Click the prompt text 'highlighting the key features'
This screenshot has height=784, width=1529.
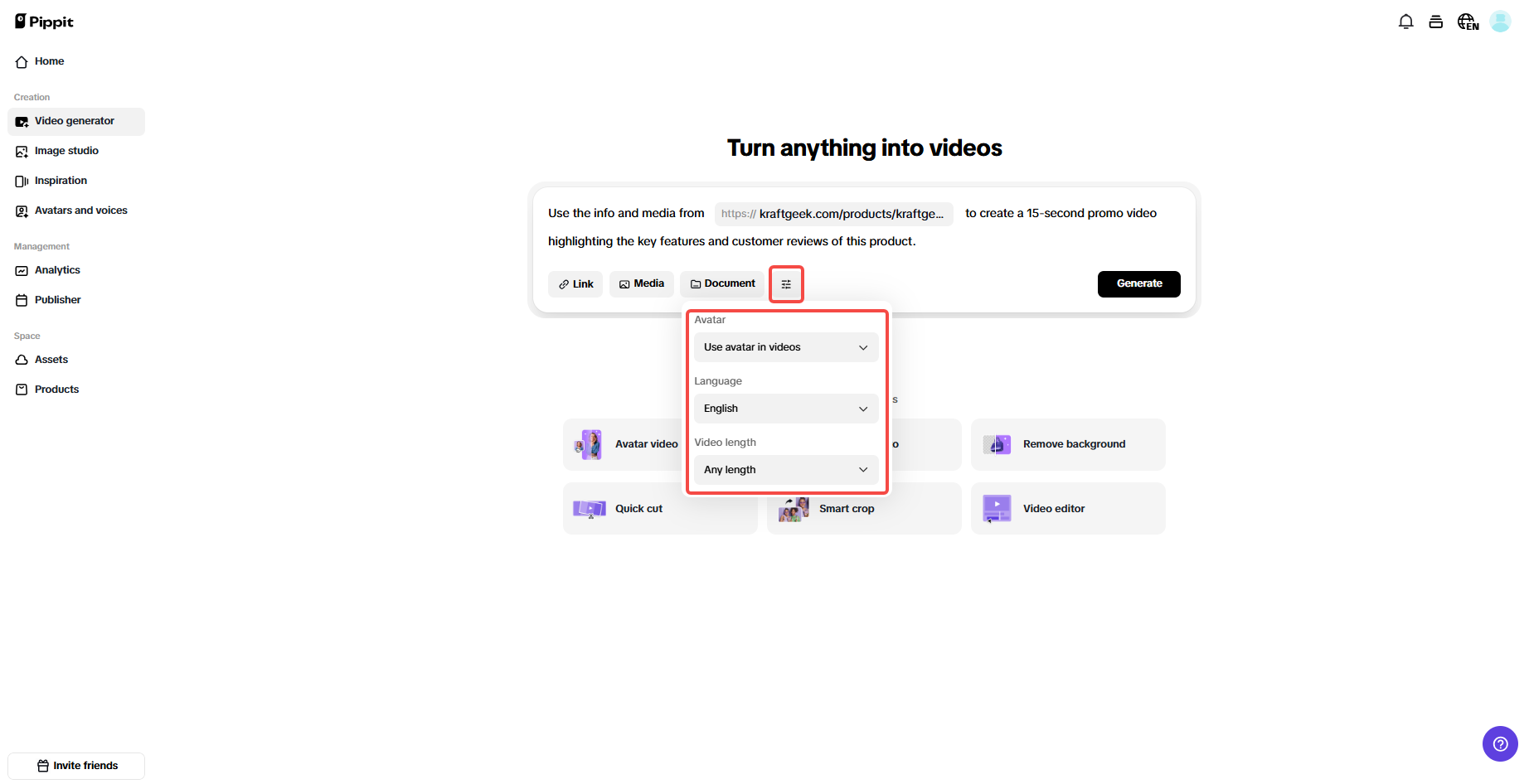click(626, 241)
